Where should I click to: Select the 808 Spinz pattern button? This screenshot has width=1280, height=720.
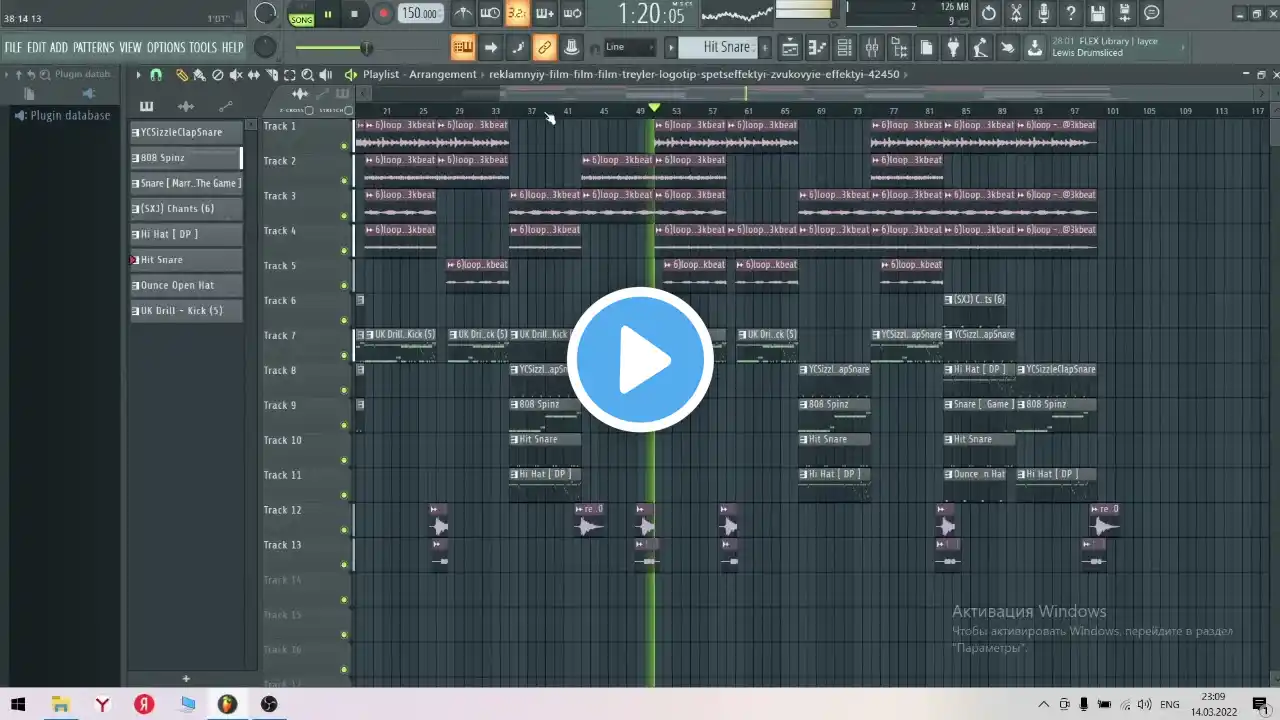pos(186,158)
